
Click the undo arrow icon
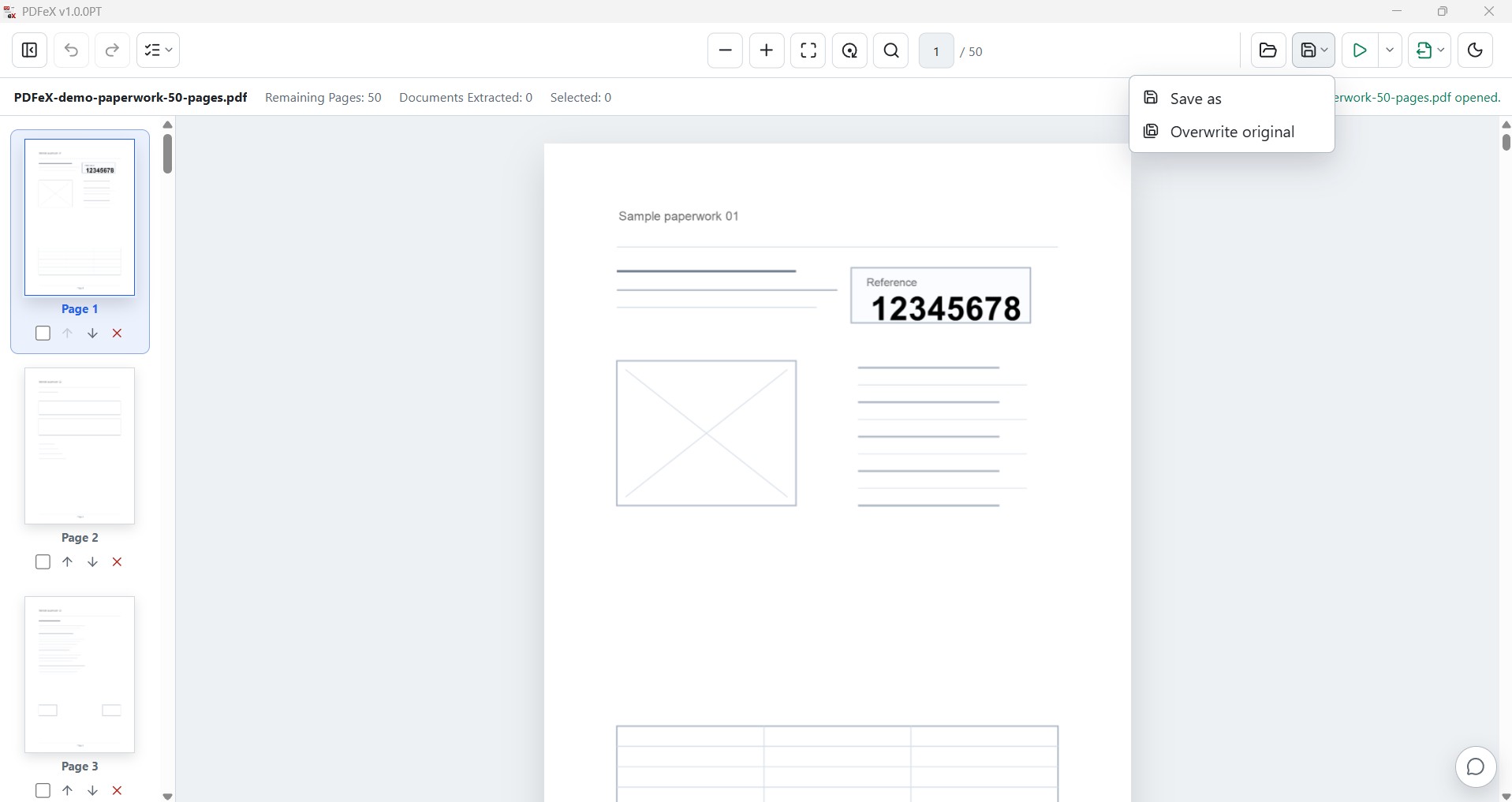(71, 50)
